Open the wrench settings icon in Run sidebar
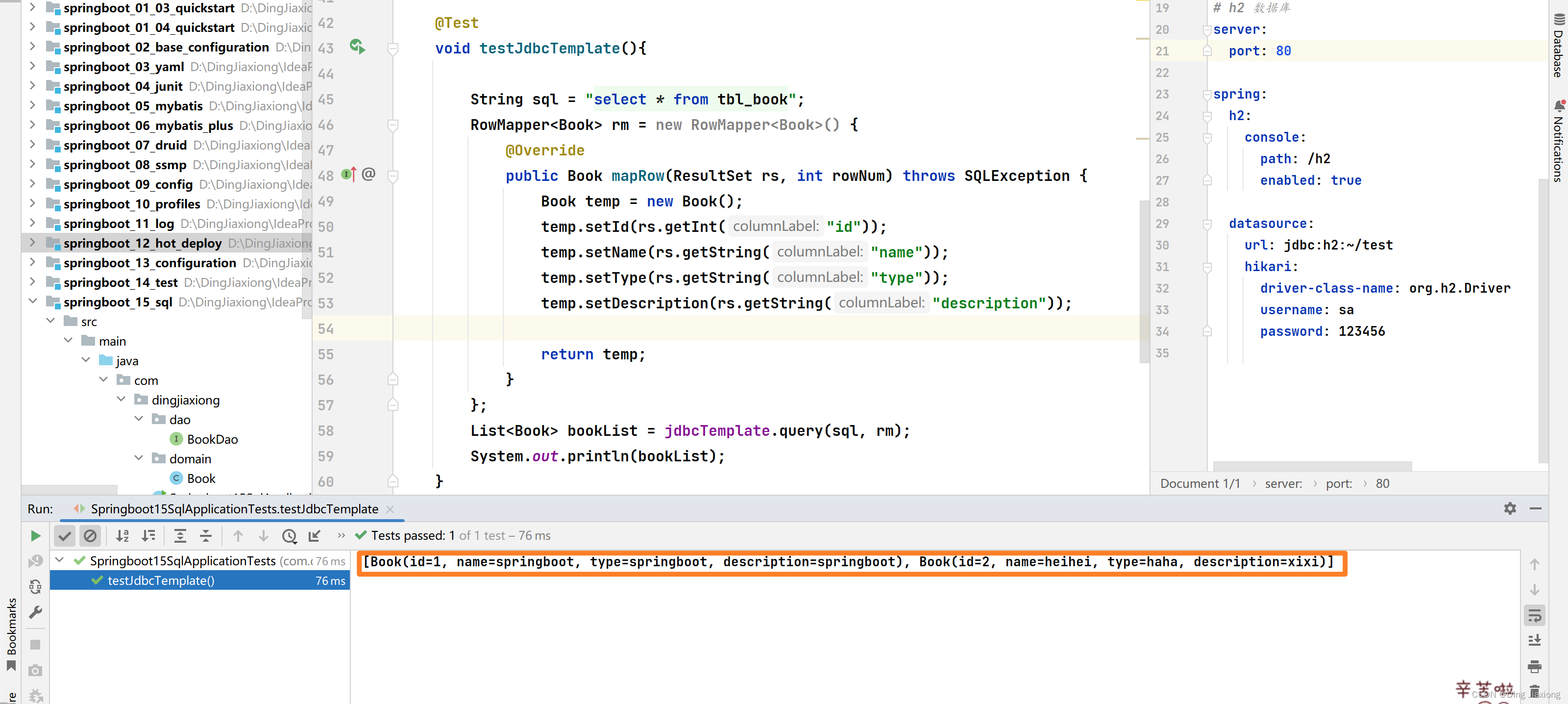Viewport: 1568px width, 704px height. pyautogui.click(x=35, y=613)
